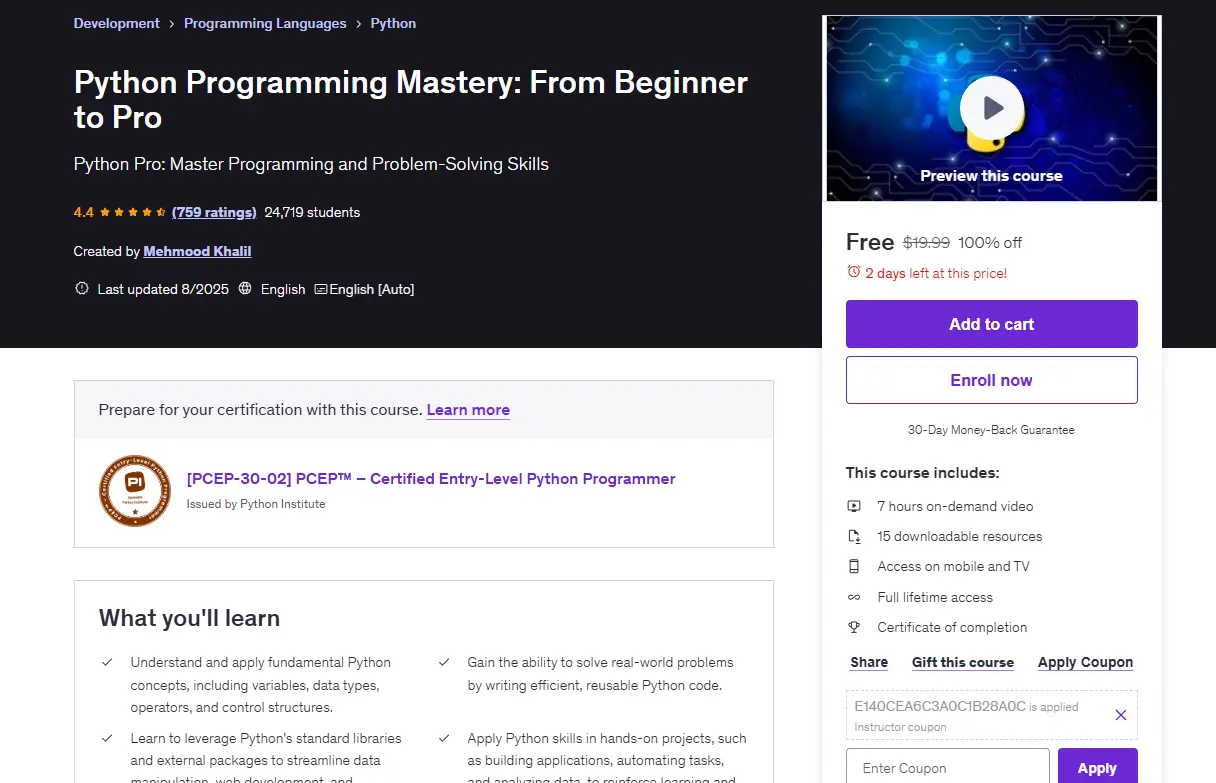This screenshot has width=1216, height=783.
Task: Click the globe language icon
Action: [245, 289]
